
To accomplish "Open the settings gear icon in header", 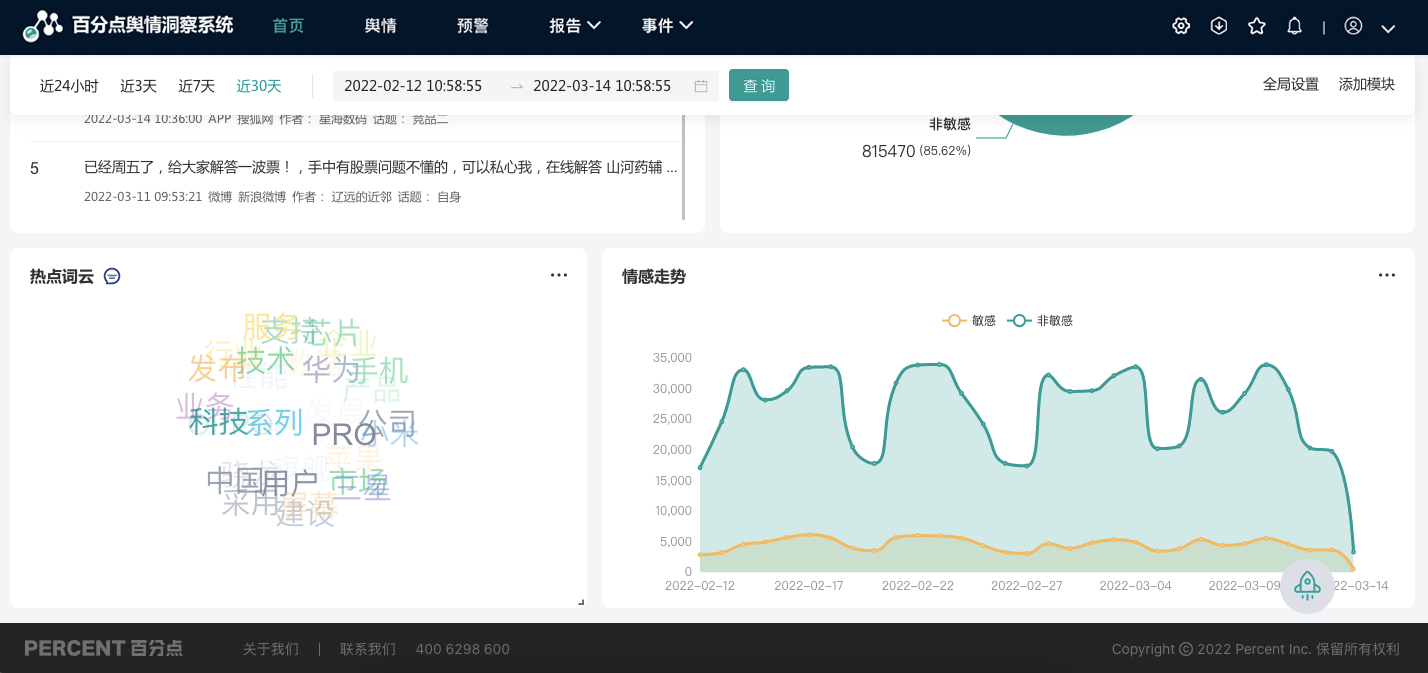I will pos(1181,26).
